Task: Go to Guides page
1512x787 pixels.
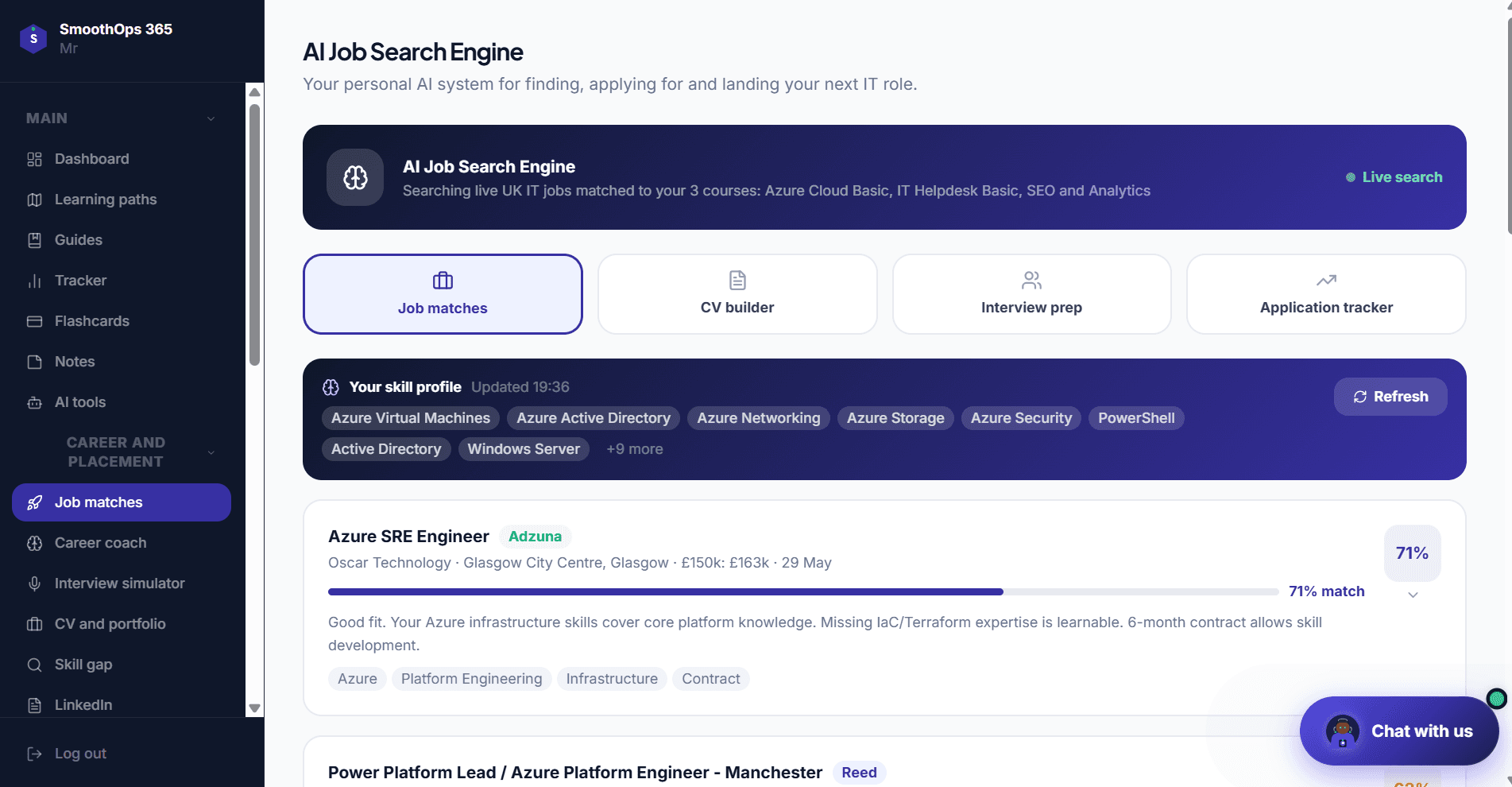Action: (122, 240)
